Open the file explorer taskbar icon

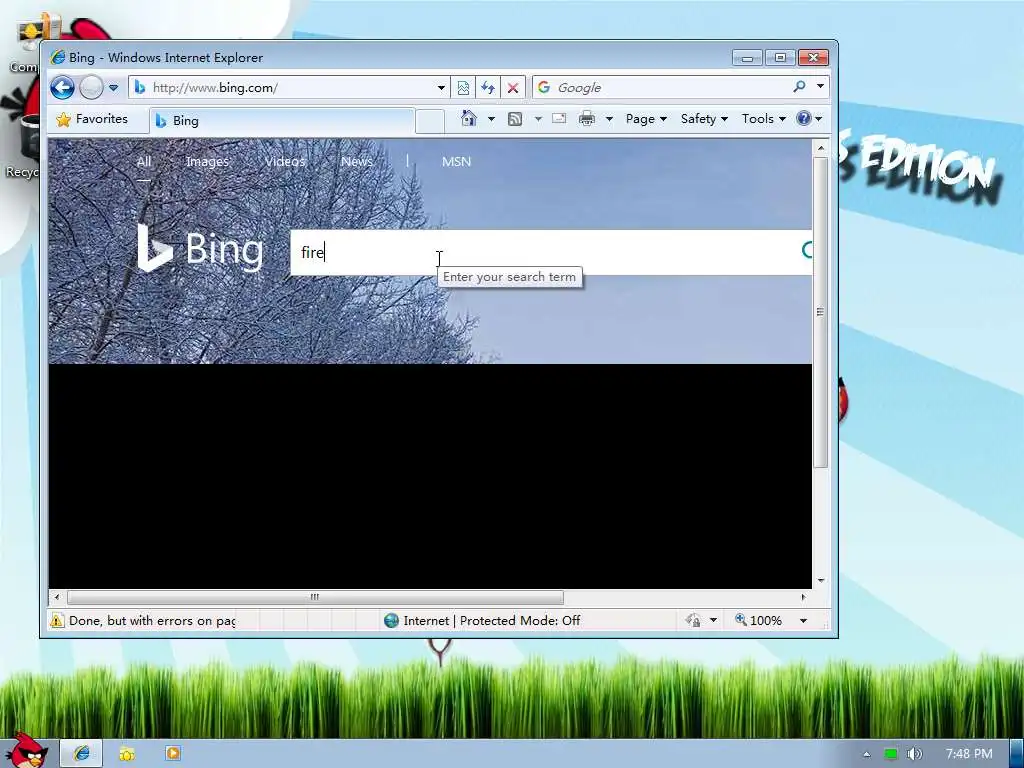point(127,754)
